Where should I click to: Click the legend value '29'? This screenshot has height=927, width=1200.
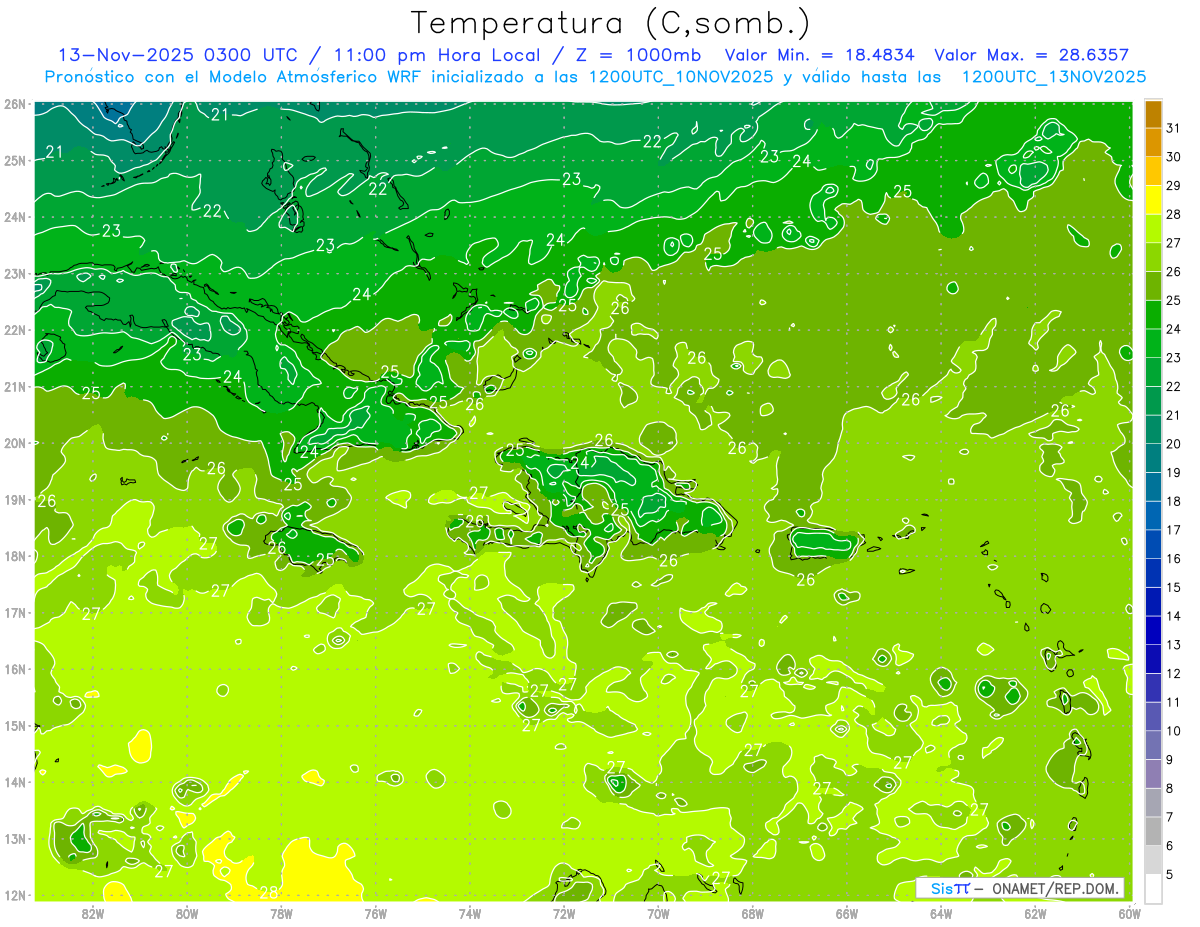point(1173,185)
